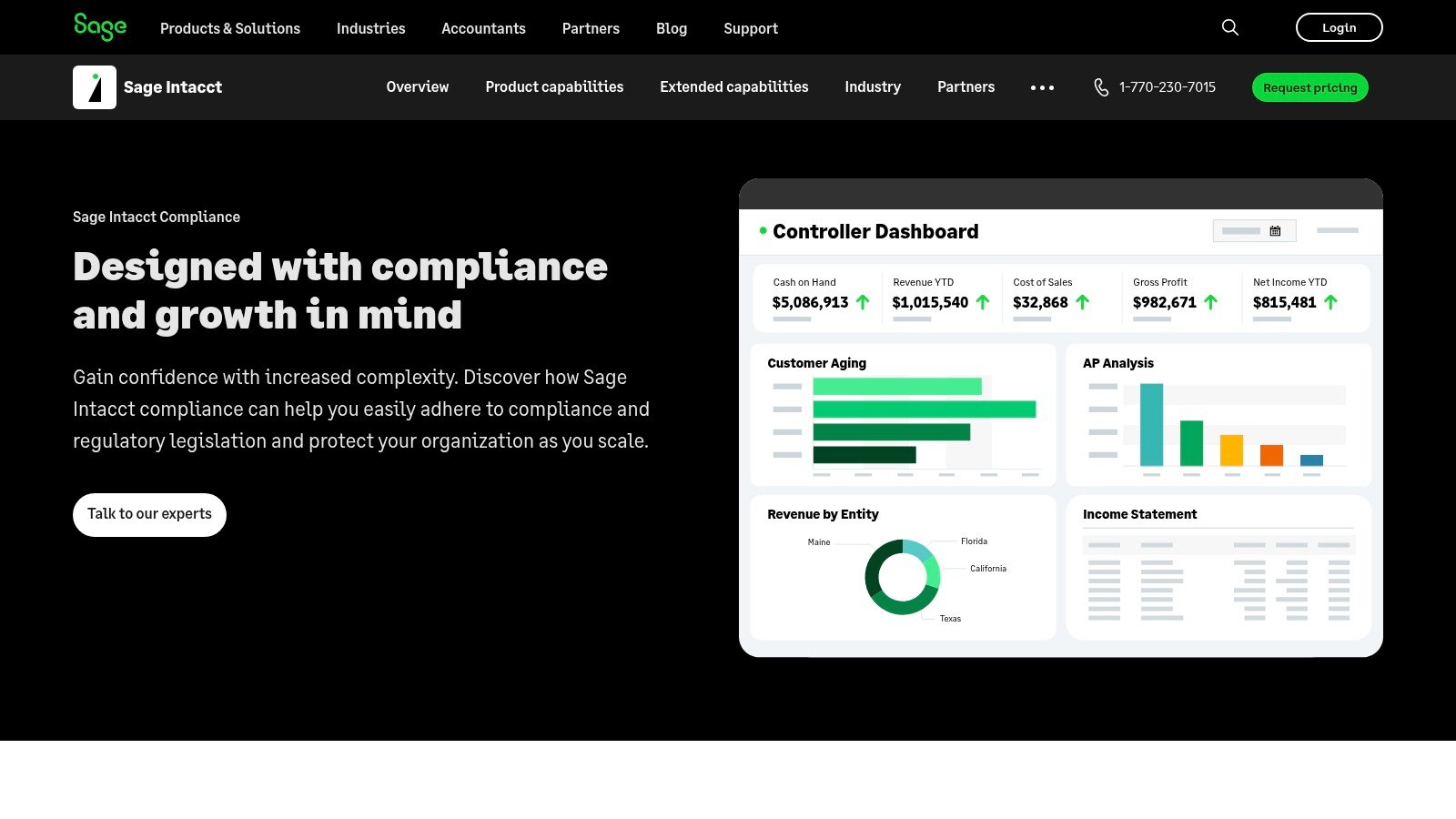Image resolution: width=1456 pixels, height=819 pixels.
Task: Open the Industries menu
Action: tap(371, 28)
